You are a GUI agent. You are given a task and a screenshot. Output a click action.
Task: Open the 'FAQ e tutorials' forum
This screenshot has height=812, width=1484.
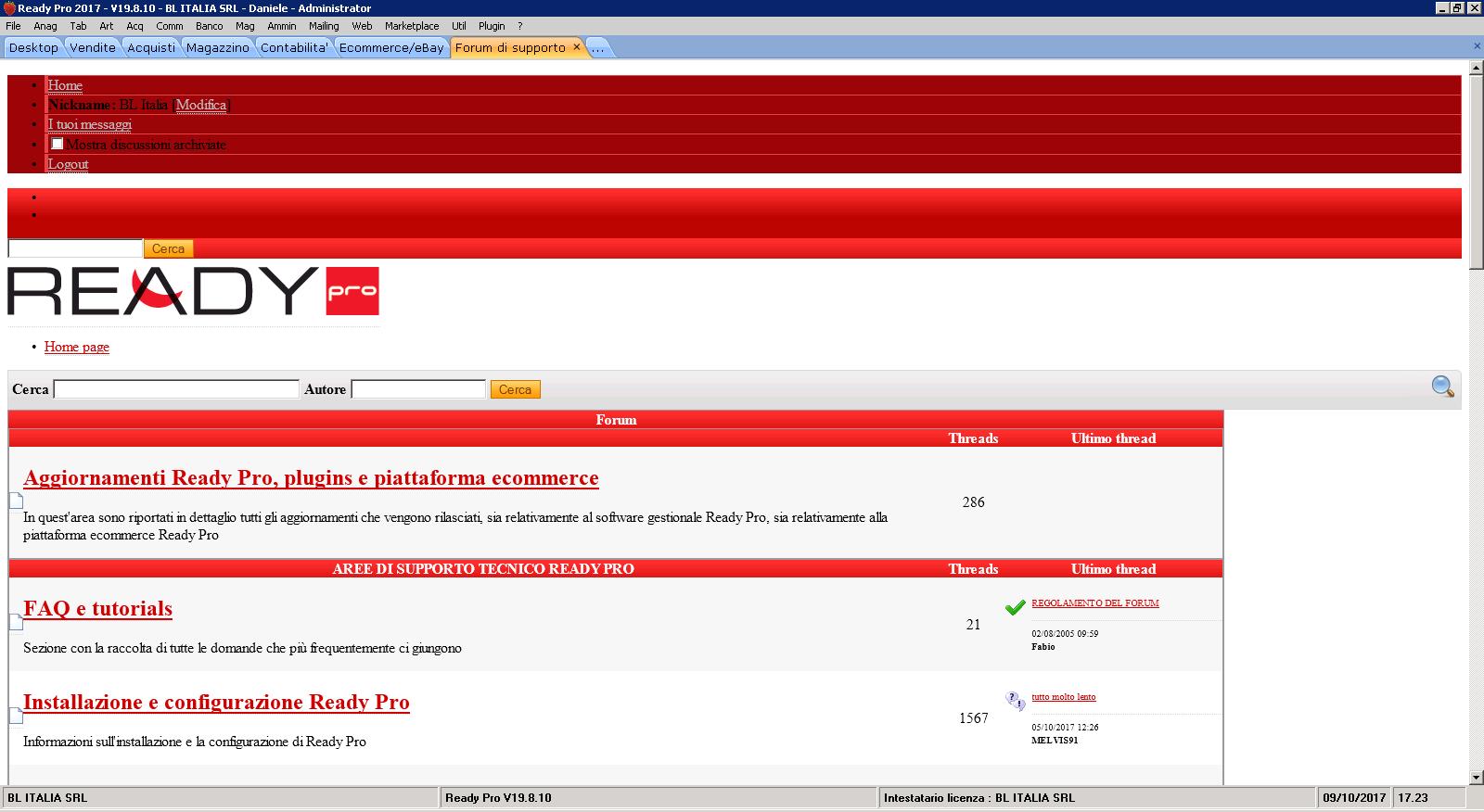(x=97, y=608)
